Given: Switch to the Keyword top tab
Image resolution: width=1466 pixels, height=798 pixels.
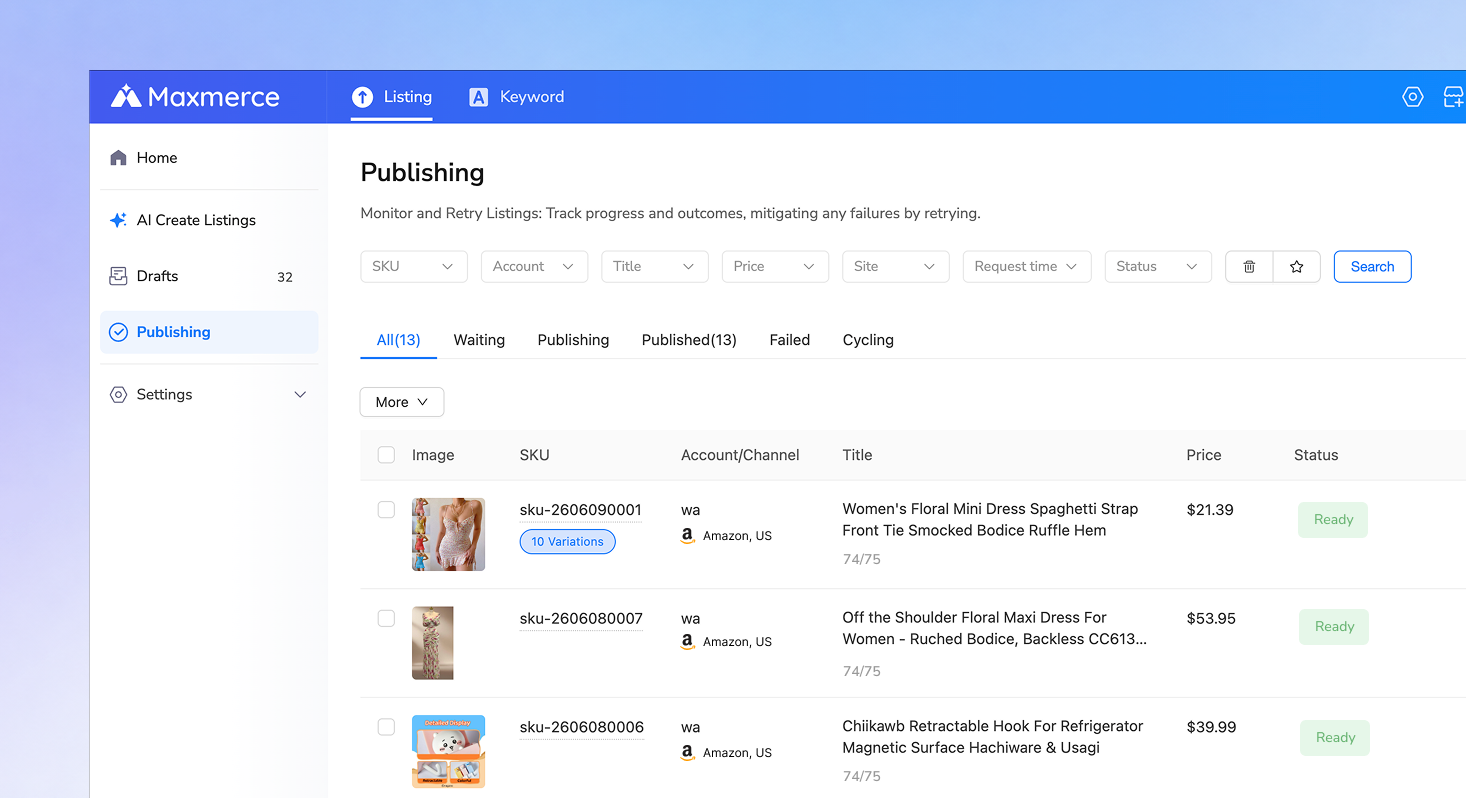Looking at the screenshot, I should pos(517,97).
